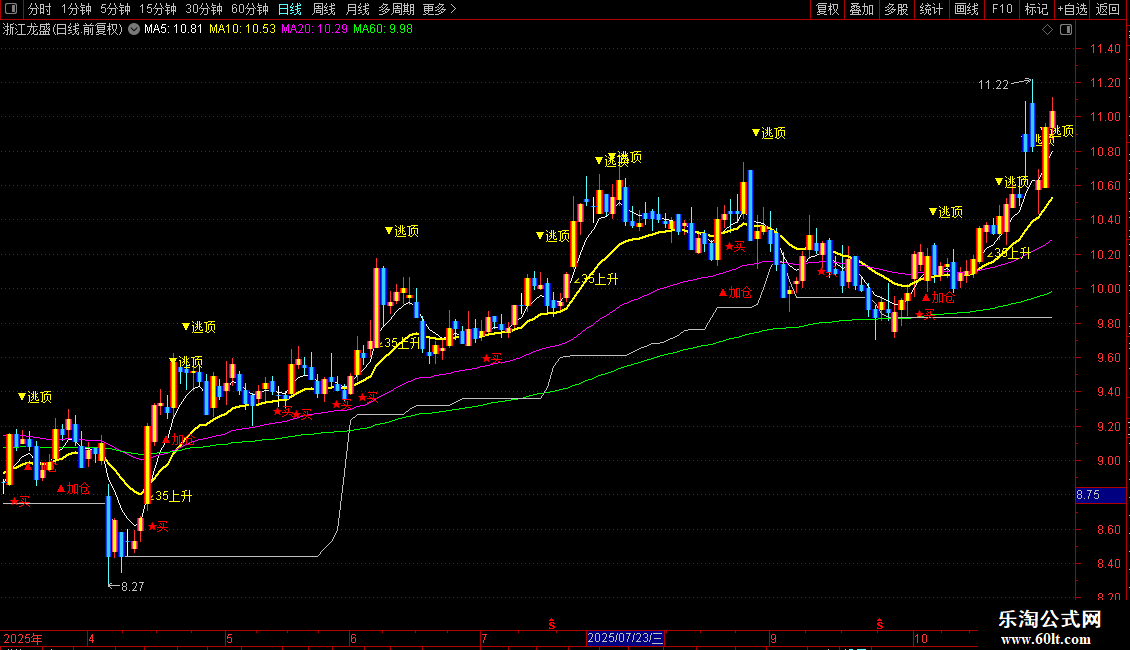
Task: Toggle the left side panel icon
Action: 11,9
